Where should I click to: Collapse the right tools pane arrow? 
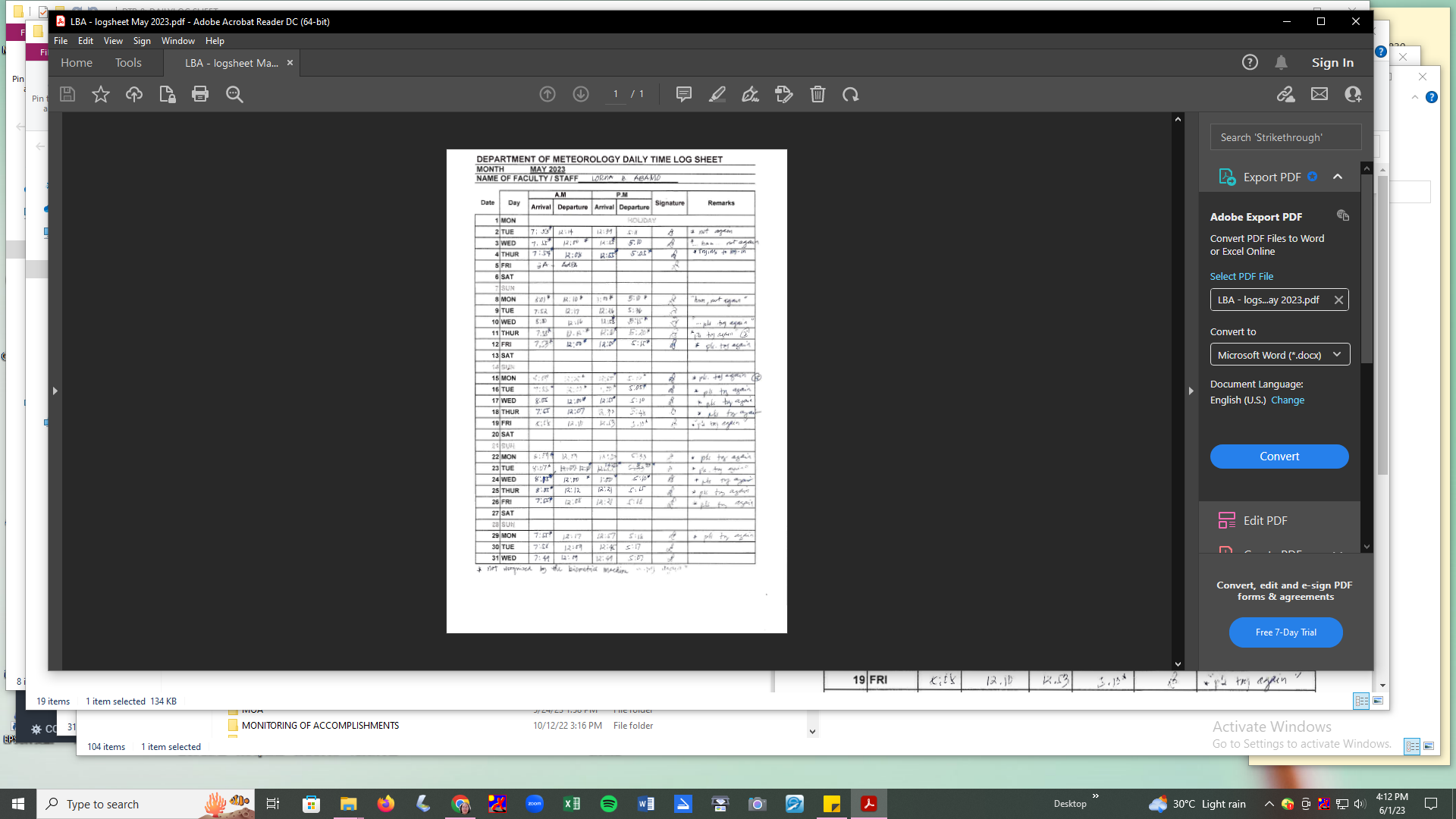(x=1191, y=391)
